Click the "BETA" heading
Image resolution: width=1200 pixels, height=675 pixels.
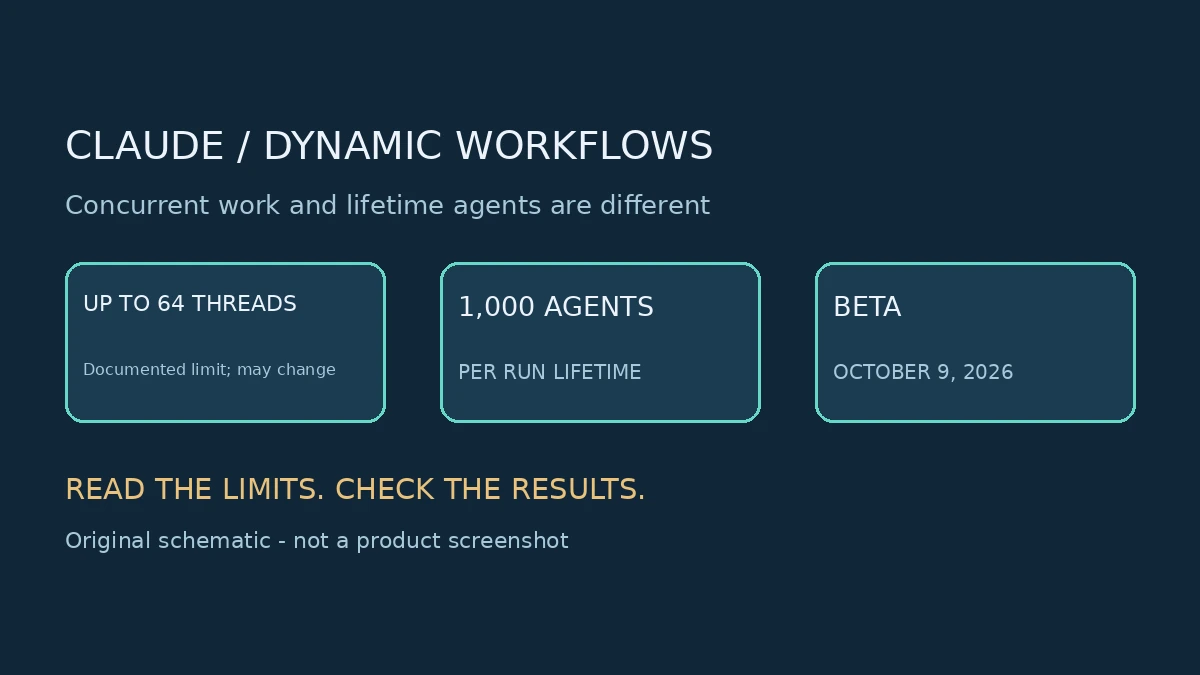(x=867, y=308)
